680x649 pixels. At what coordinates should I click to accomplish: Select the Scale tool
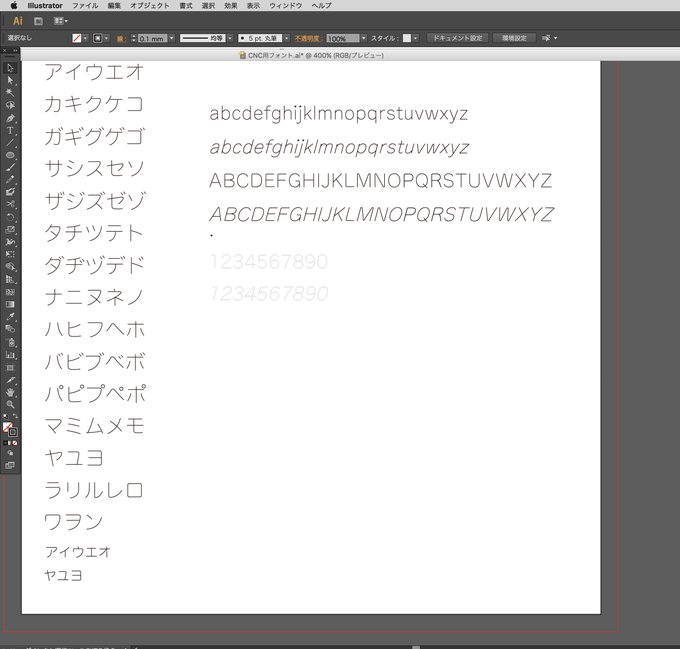click(x=10, y=230)
